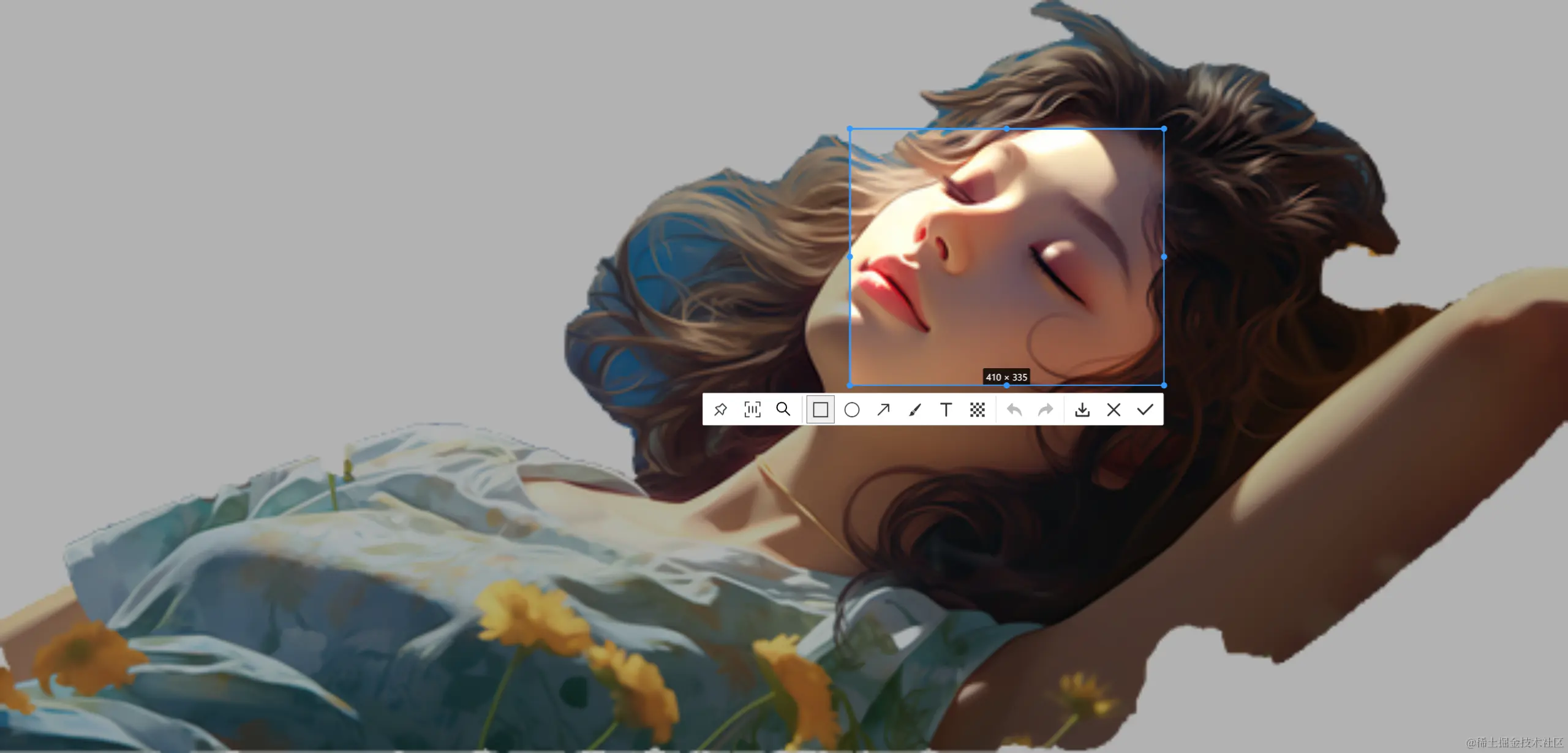Select the arrow drawing tool
1568x753 pixels.
pos(883,409)
